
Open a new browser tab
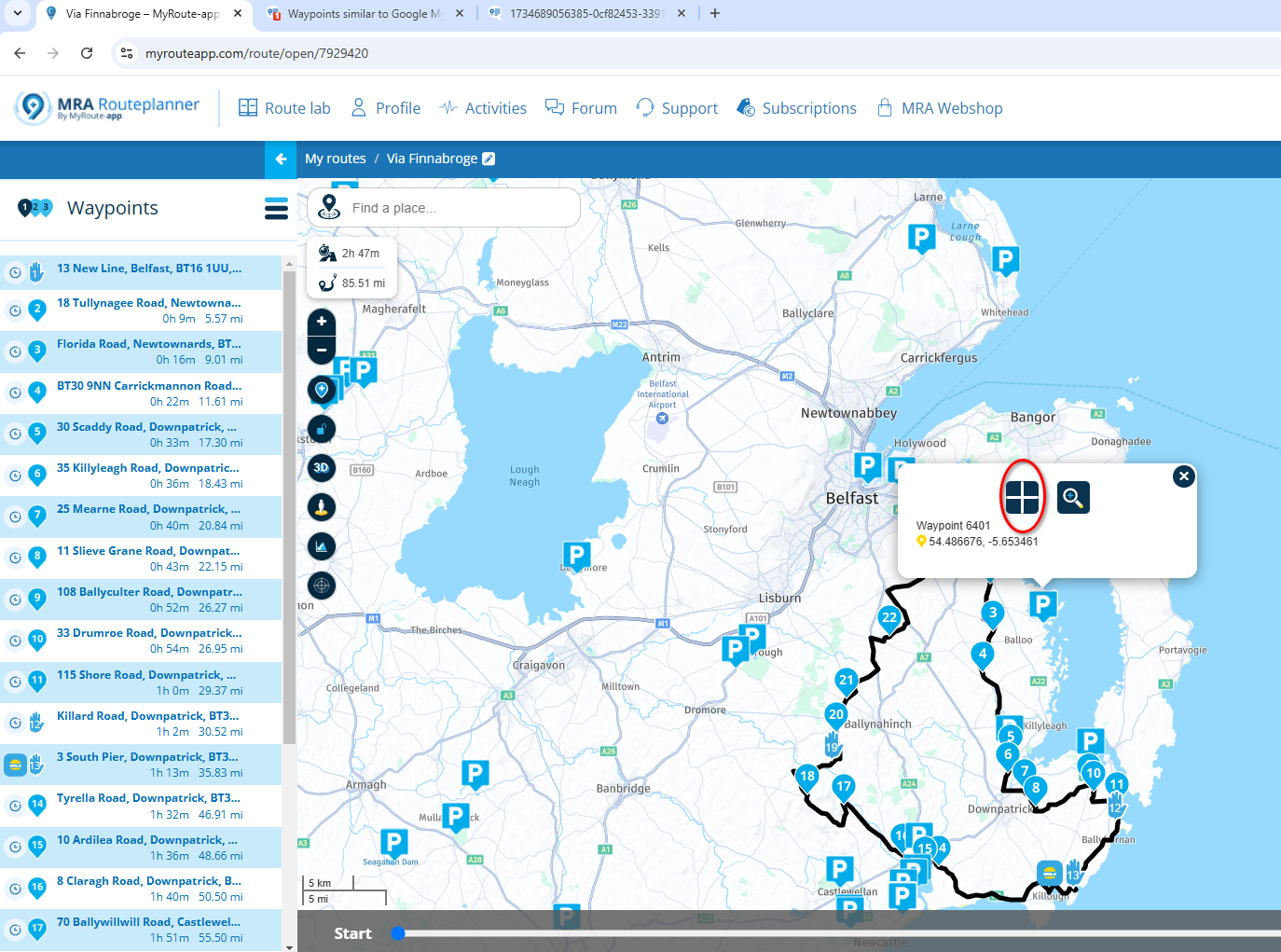pos(715,13)
